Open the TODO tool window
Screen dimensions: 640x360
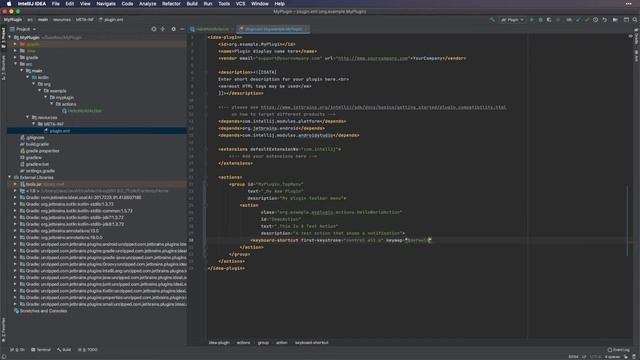(88, 350)
